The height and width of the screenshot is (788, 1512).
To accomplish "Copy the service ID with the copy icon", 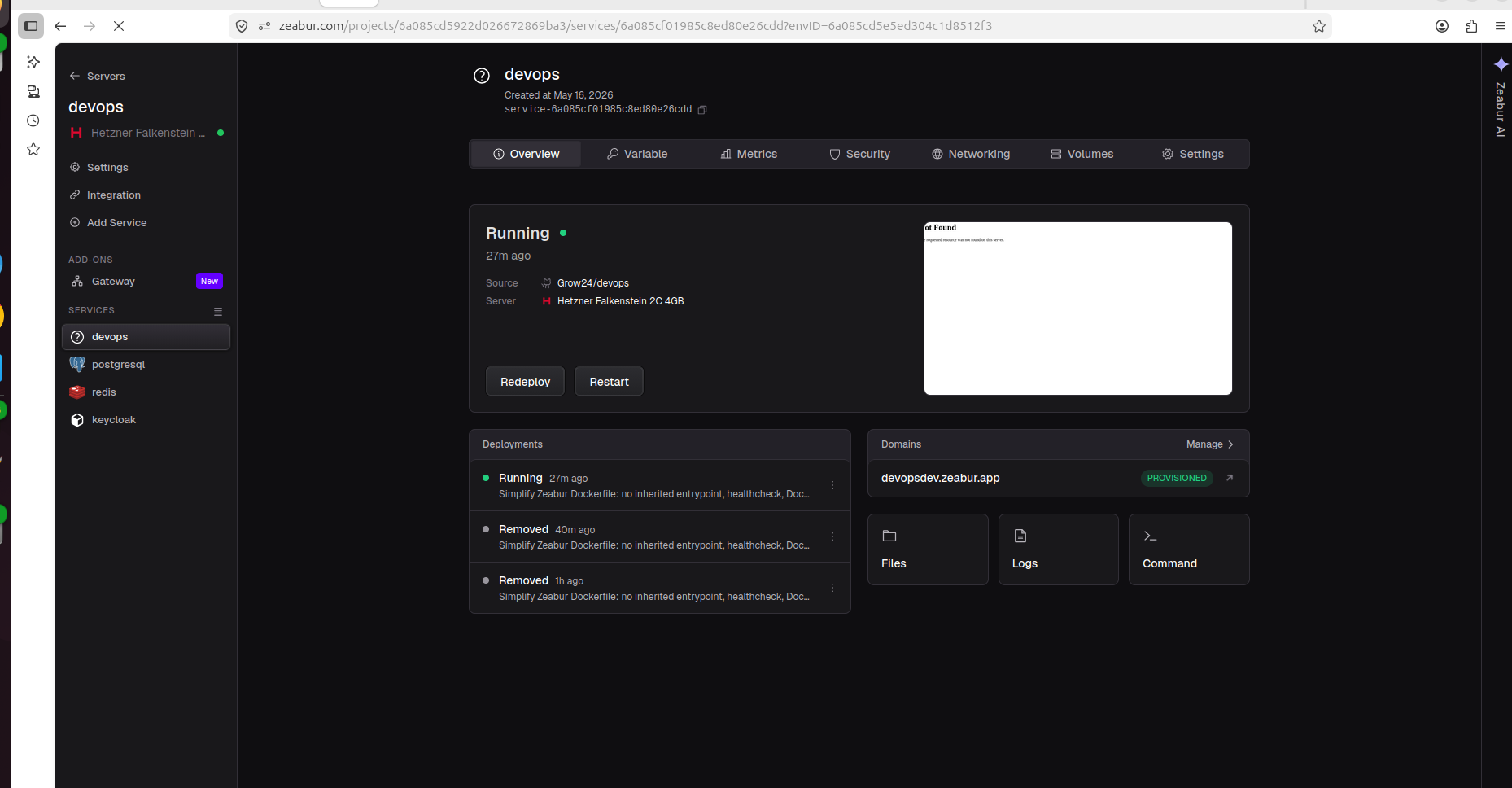I will click(x=702, y=110).
